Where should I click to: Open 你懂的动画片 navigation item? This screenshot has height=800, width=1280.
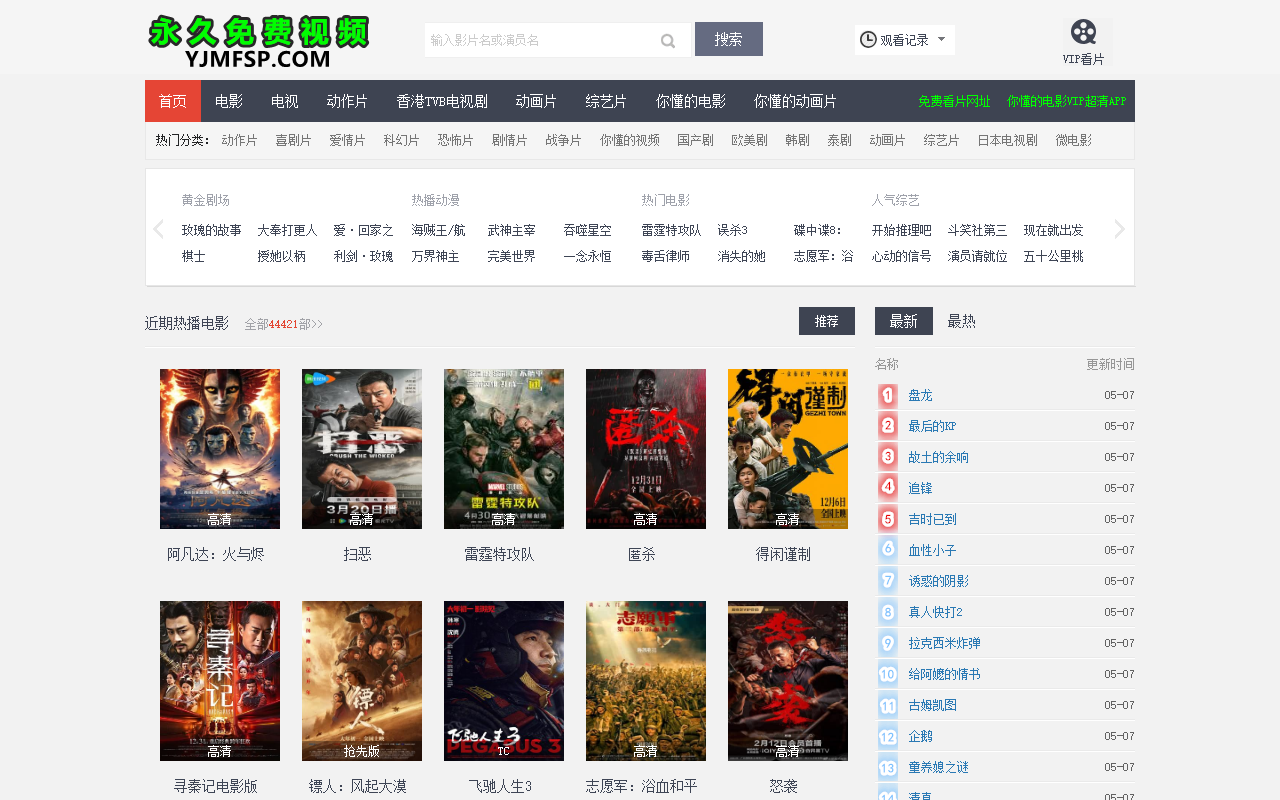pos(795,101)
